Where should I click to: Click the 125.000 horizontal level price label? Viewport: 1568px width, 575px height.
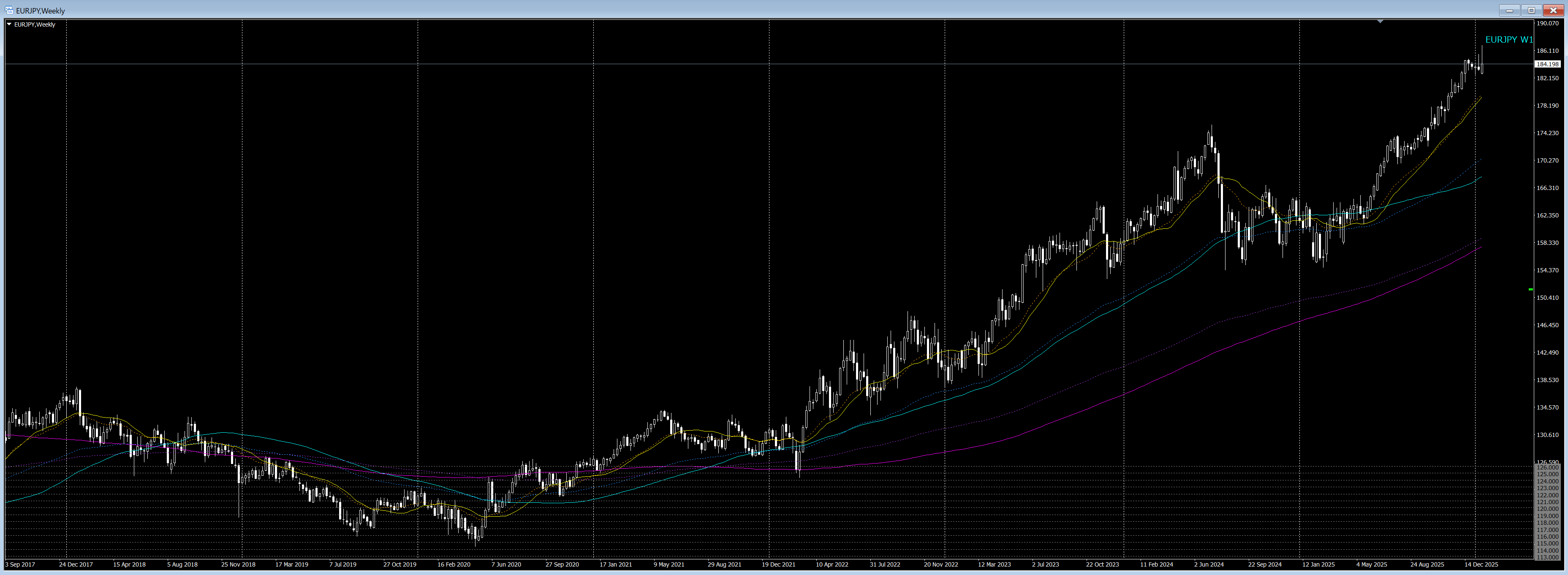click(x=1547, y=474)
